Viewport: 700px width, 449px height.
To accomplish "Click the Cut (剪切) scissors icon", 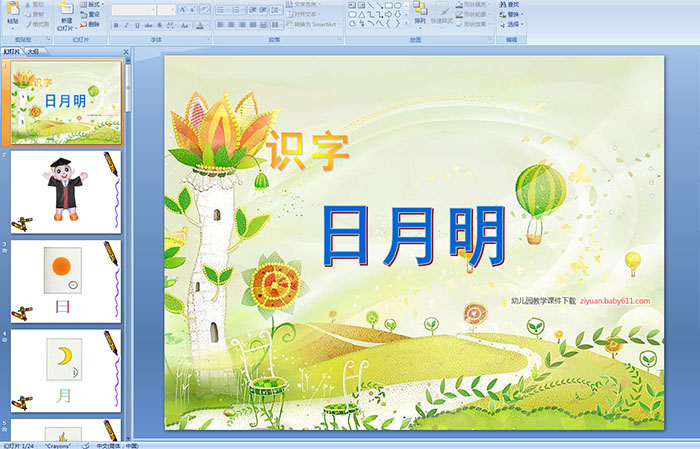I will [28, 5].
